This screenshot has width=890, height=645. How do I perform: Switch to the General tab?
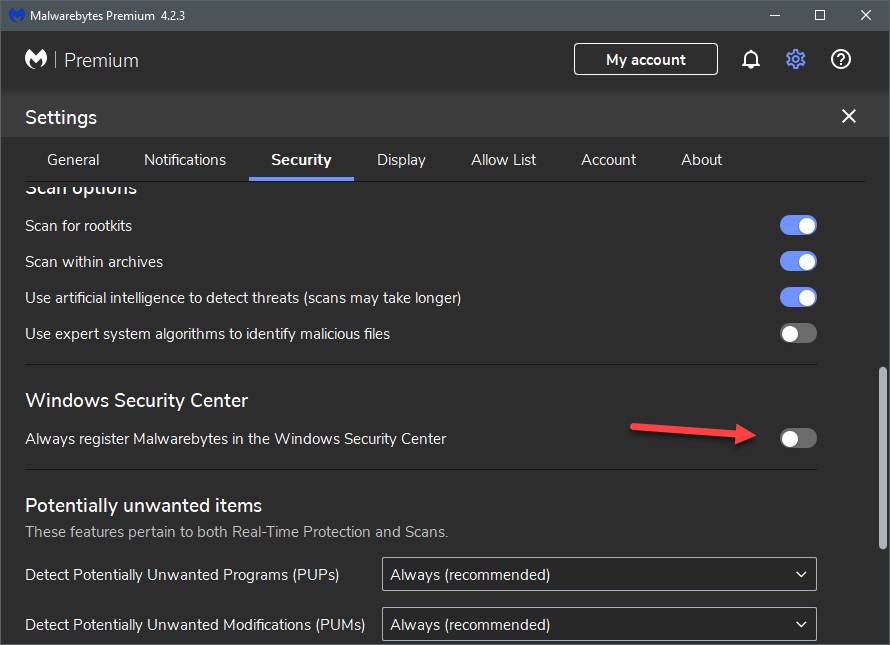73,160
